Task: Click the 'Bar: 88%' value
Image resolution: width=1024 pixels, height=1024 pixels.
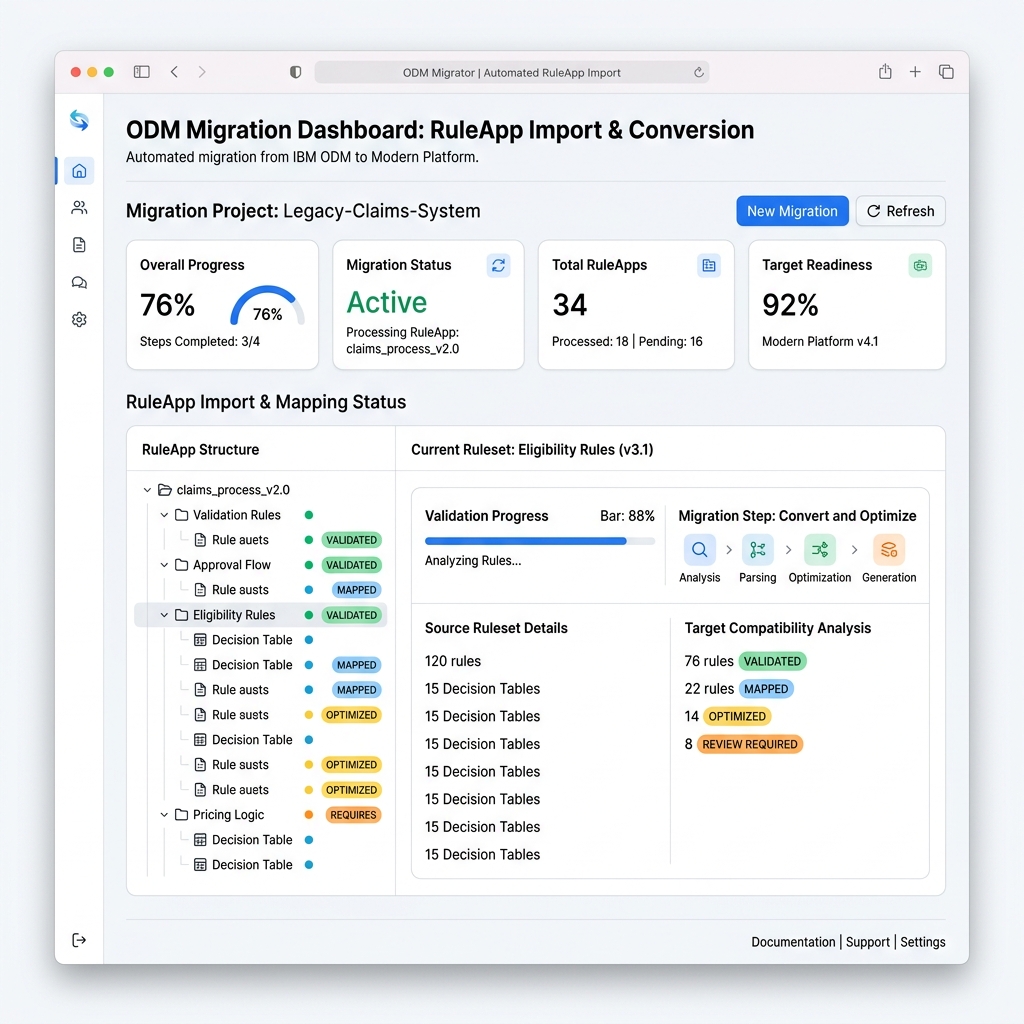Action: coord(627,516)
